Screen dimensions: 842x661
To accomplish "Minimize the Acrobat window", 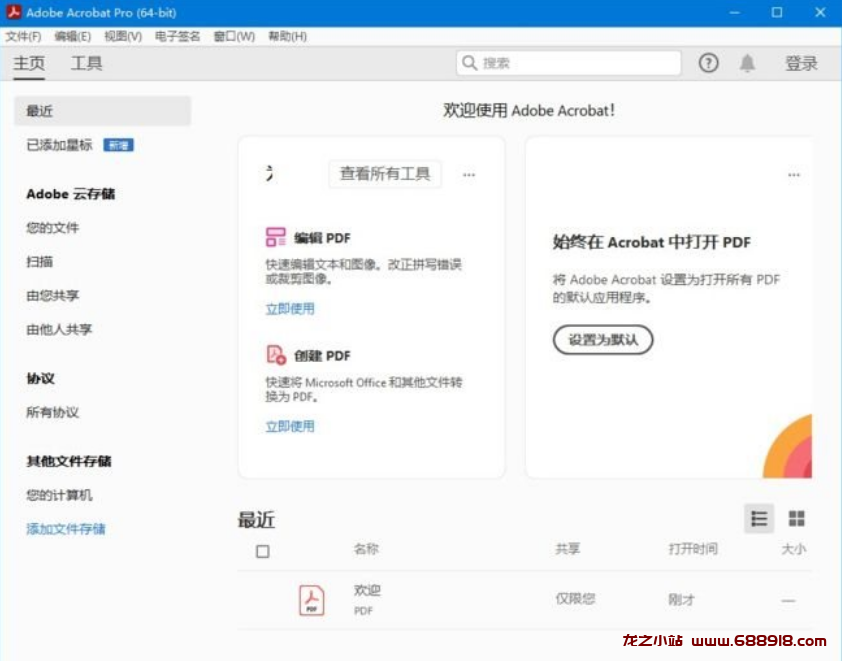I will point(735,12).
